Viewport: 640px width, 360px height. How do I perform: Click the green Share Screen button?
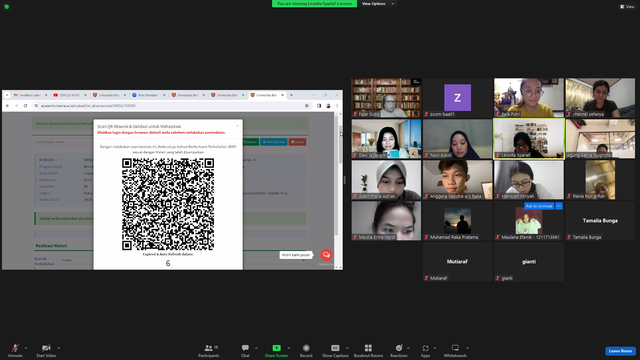click(x=276, y=350)
